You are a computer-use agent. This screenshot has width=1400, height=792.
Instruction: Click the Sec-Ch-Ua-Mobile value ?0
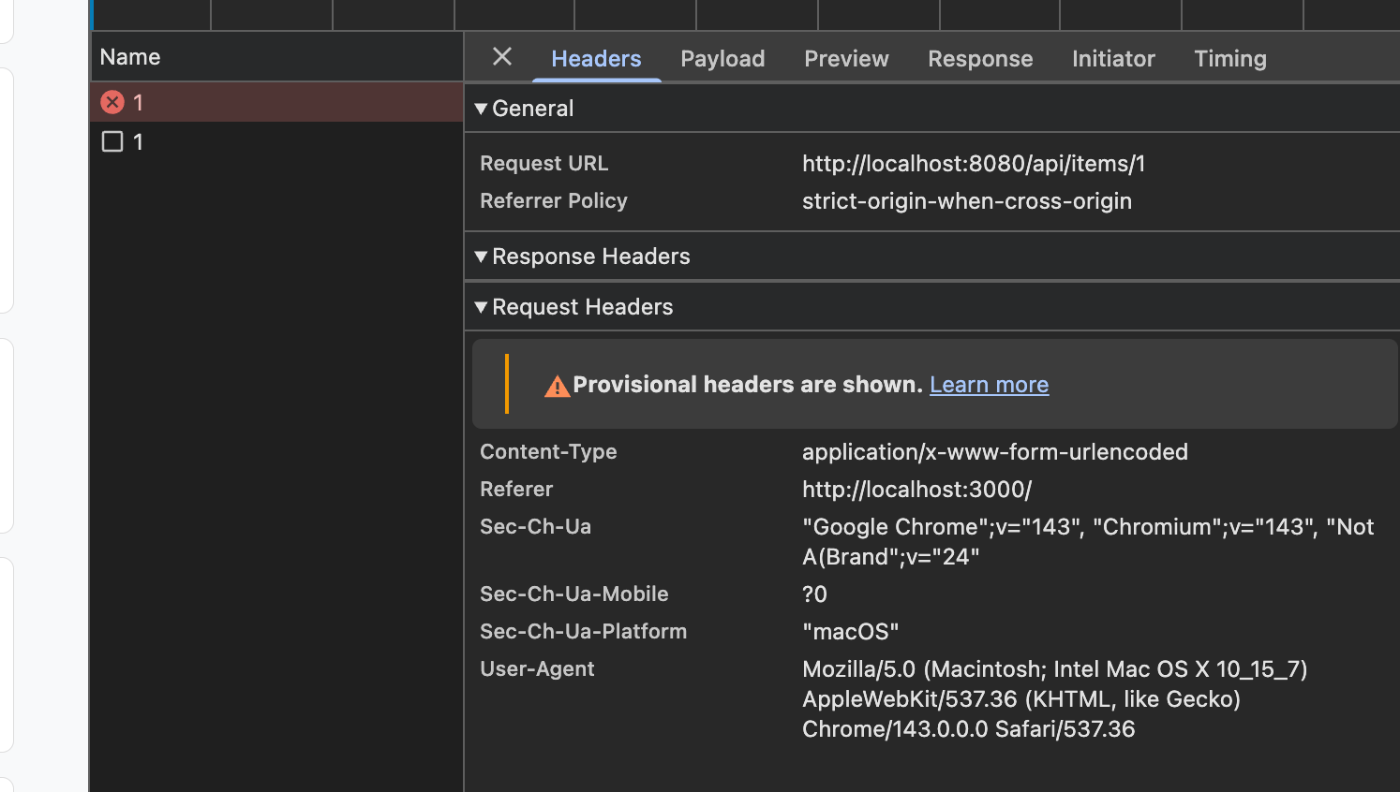pos(814,594)
